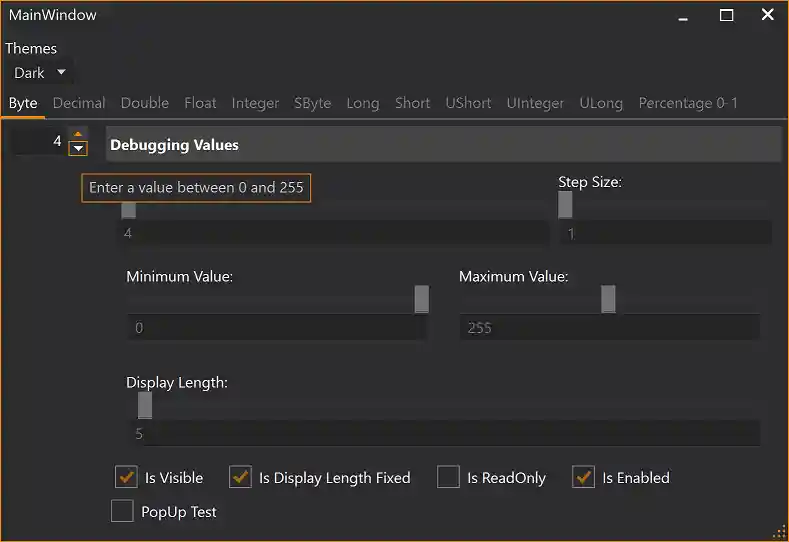
Task: Collapse the Debugging Values header
Action: click(x=443, y=144)
